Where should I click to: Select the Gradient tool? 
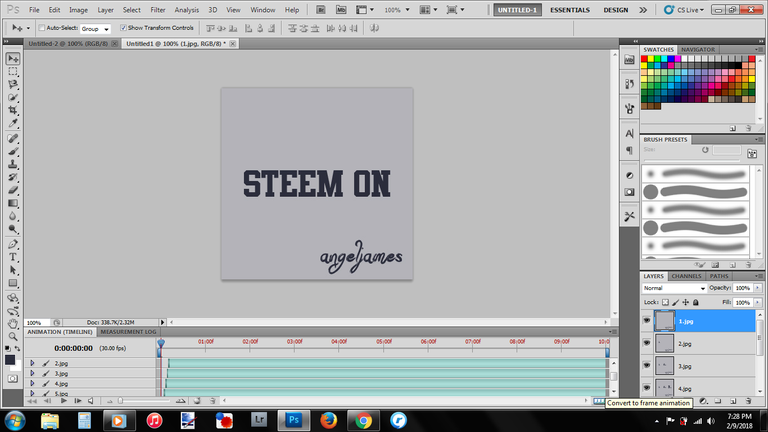pyautogui.click(x=13, y=203)
